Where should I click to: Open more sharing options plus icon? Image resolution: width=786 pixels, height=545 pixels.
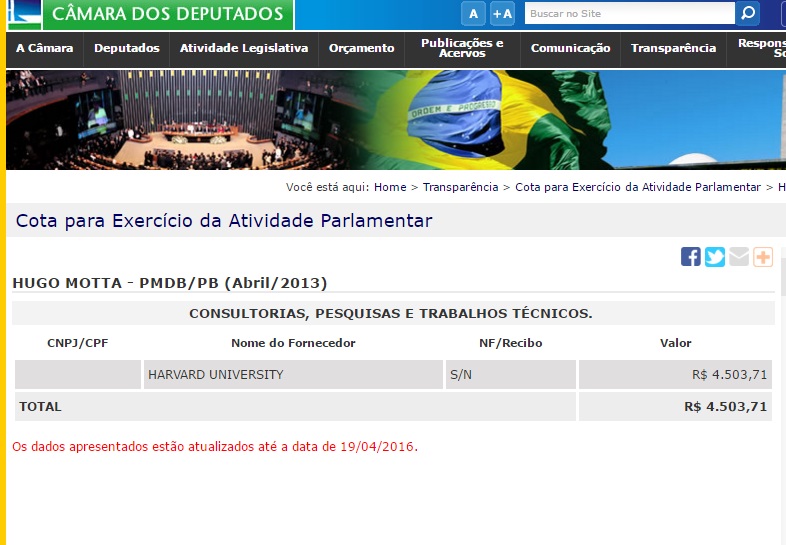tap(762, 257)
